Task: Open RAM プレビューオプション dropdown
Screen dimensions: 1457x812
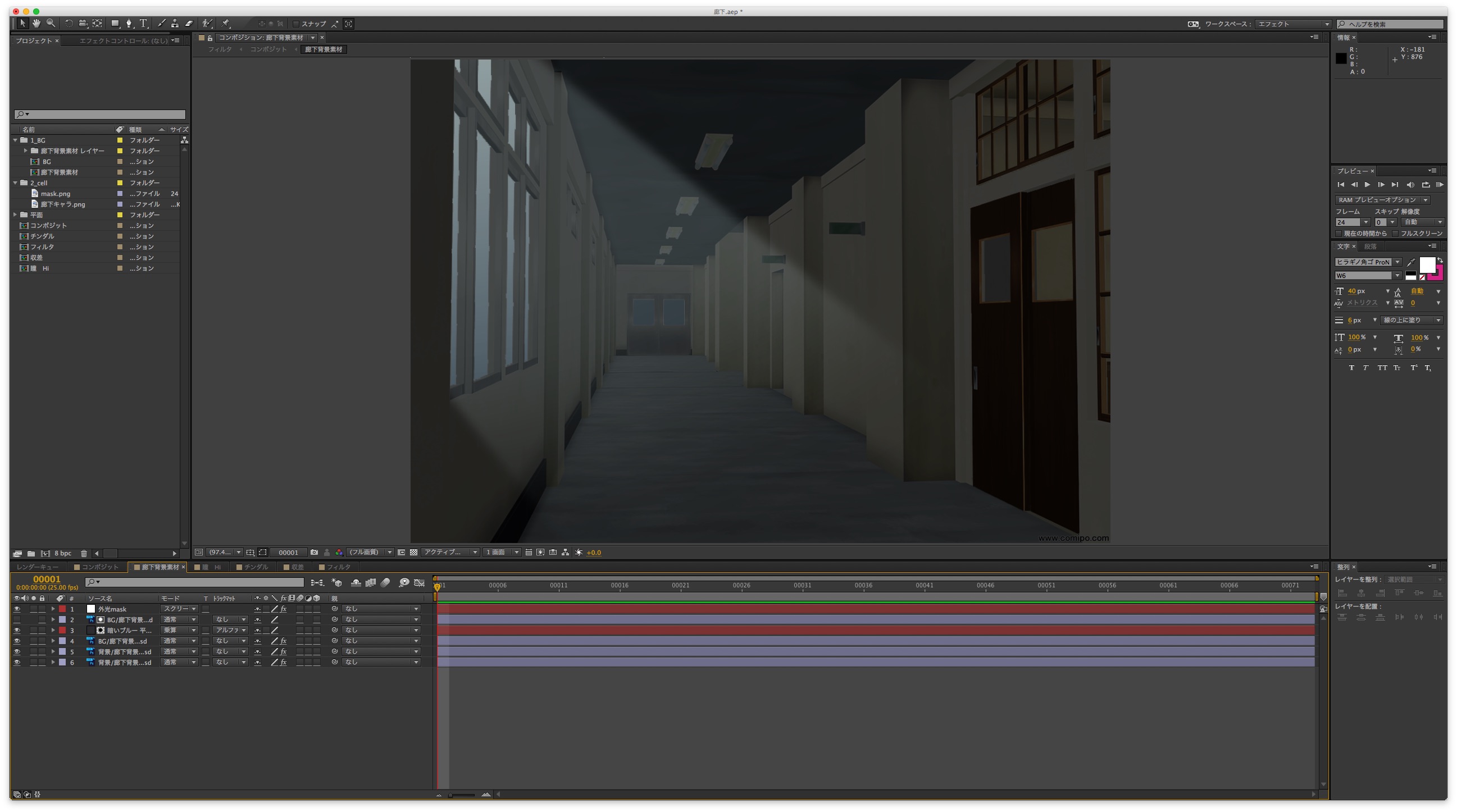Action: point(1382,199)
